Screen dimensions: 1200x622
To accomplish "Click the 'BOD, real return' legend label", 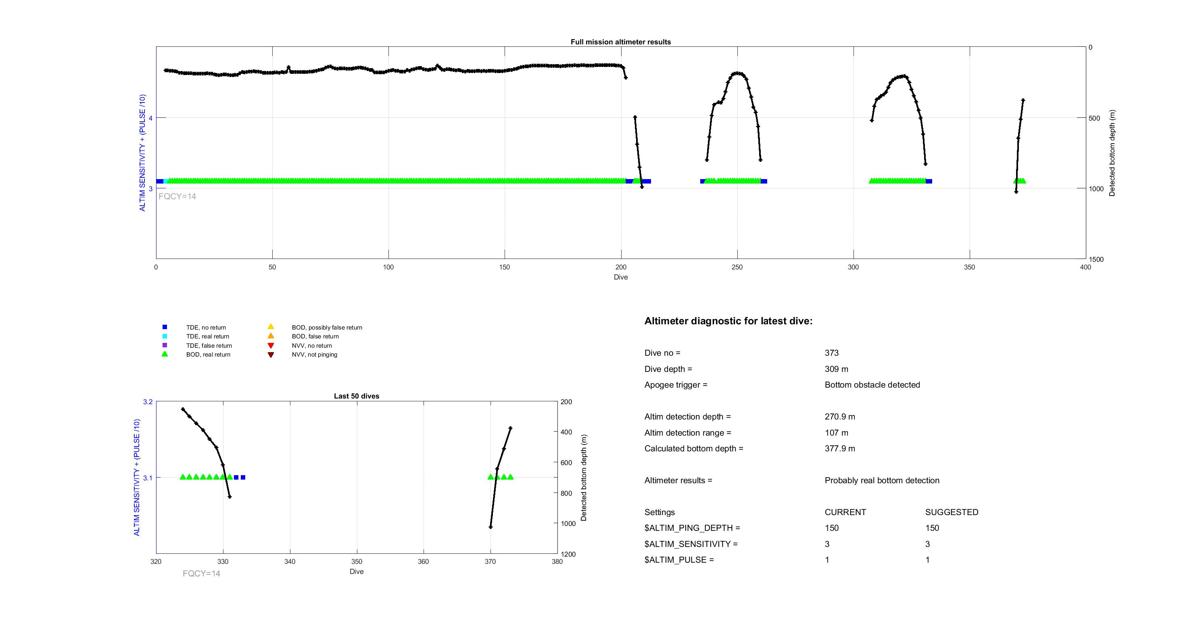I will pyautogui.click(x=208, y=354).
